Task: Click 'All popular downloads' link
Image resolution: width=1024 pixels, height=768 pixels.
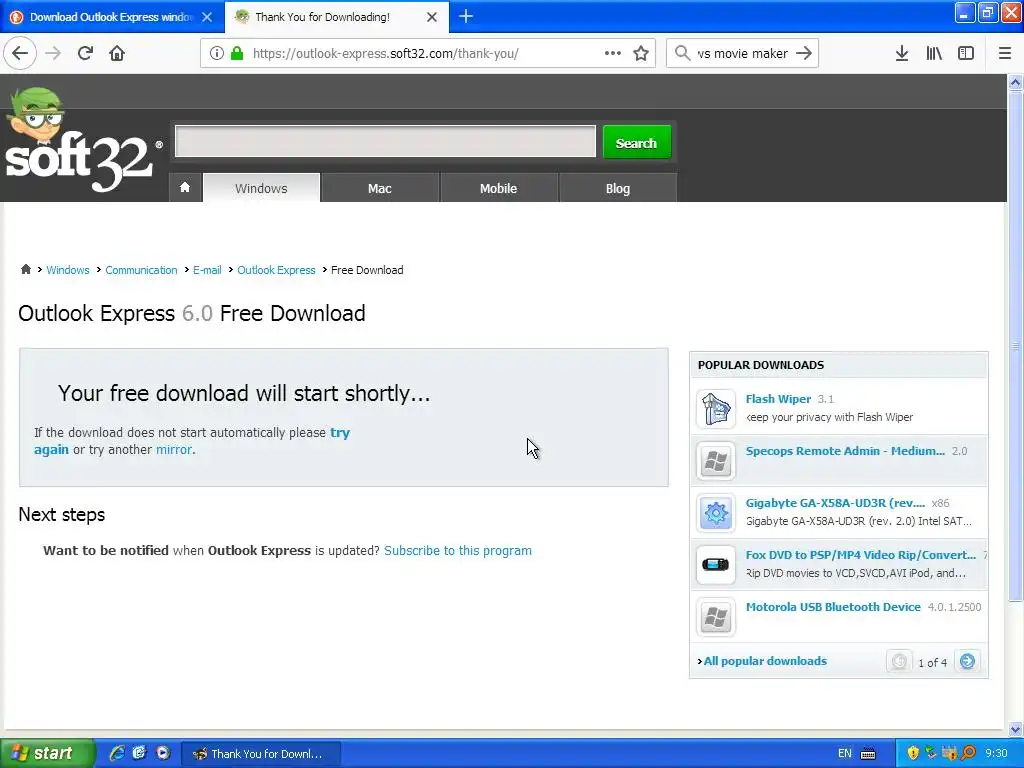Action: 765,661
